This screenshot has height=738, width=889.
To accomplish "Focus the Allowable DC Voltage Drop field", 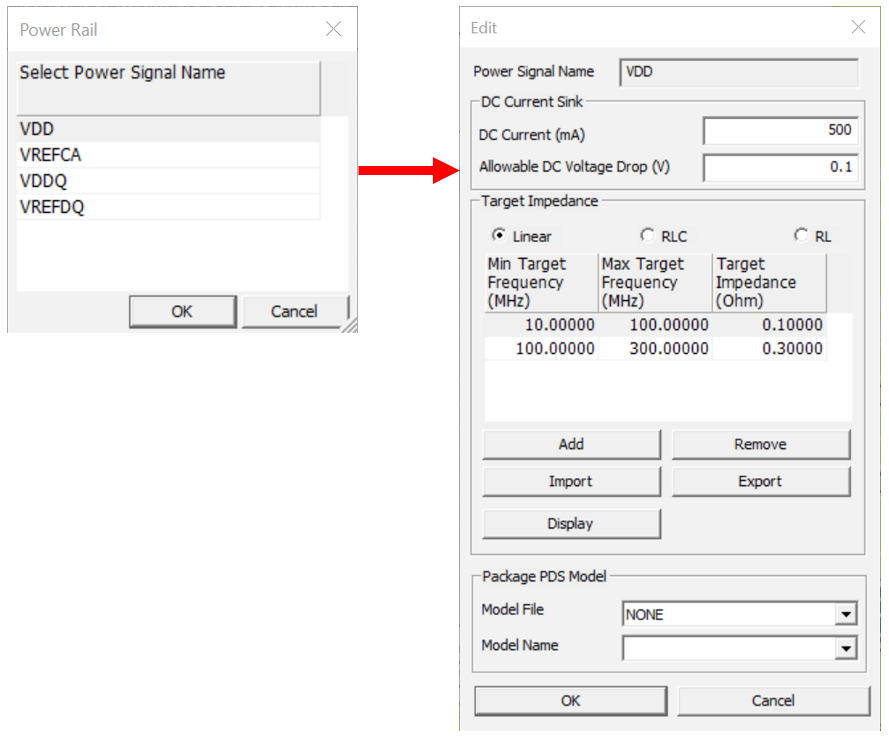I will pos(779,167).
